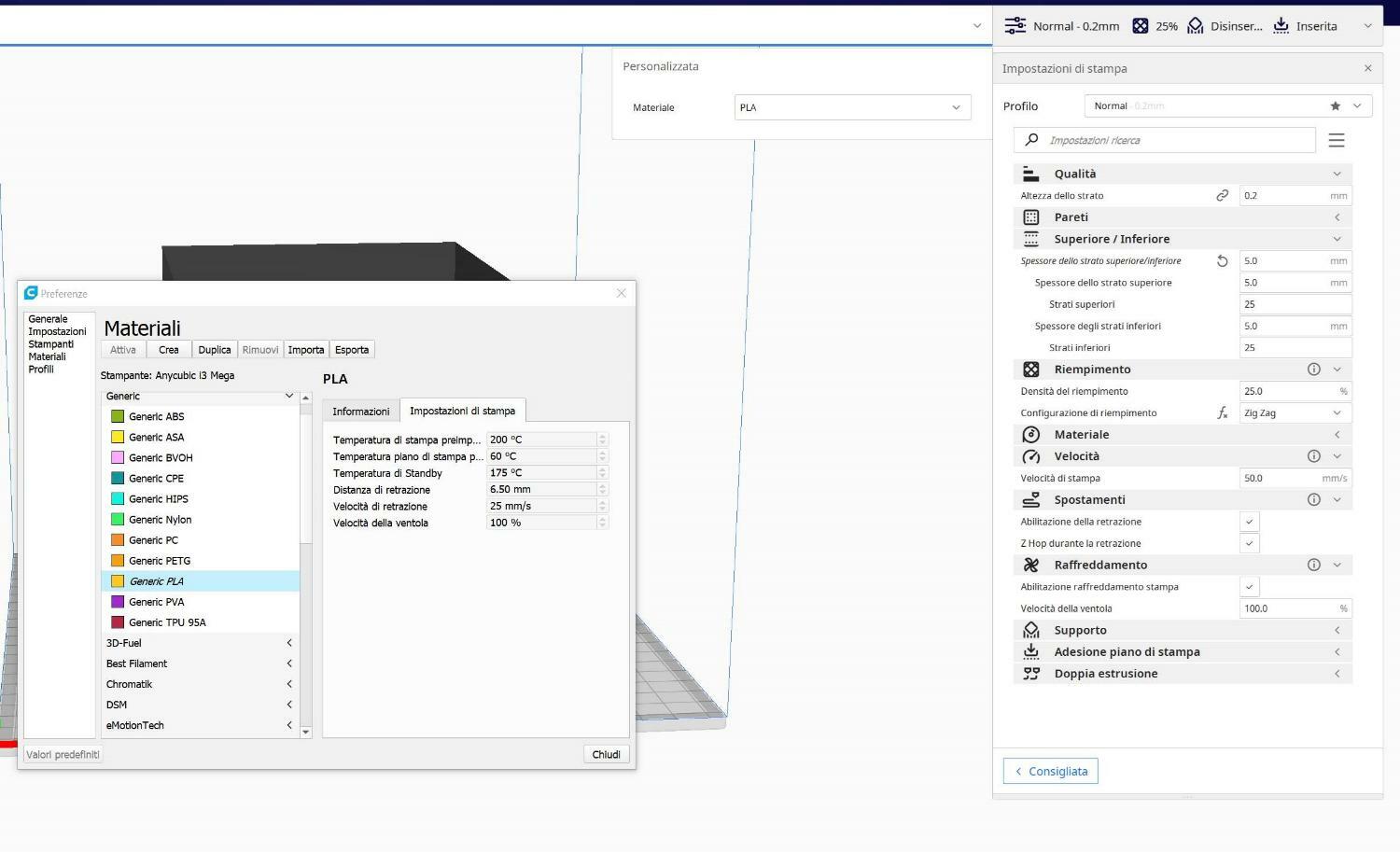Open the Materiale PLA dropdown
Image resolution: width=1400 pixels, height=852 pixels.
(x=852, y=107)
